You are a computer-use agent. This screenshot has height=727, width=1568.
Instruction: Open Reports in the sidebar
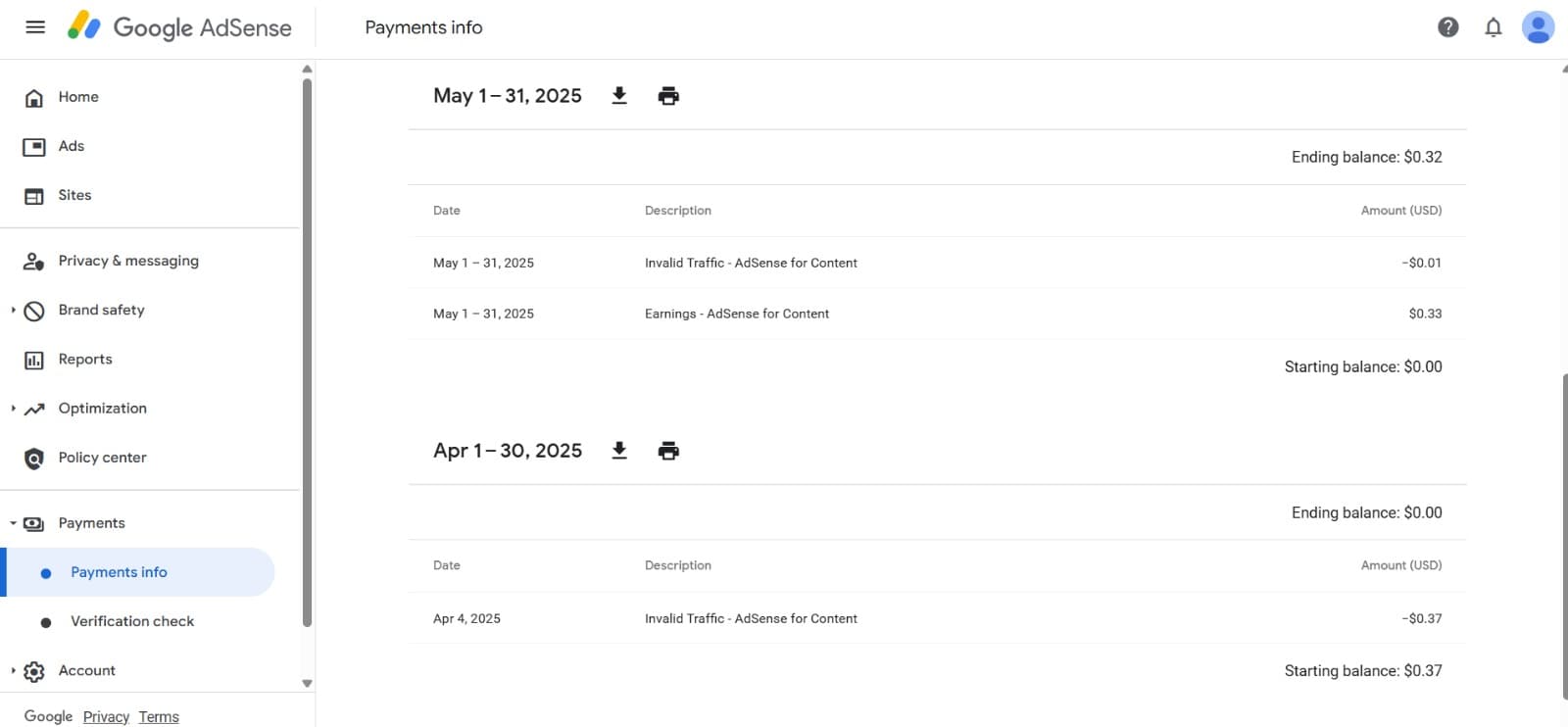[x=85, y=359]
